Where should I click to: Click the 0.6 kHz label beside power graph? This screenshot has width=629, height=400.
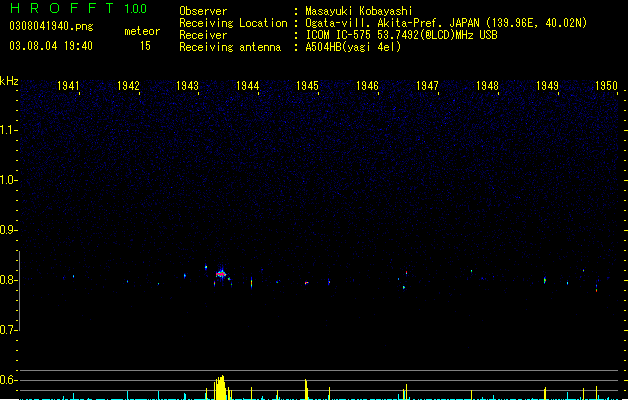point(7,380)
